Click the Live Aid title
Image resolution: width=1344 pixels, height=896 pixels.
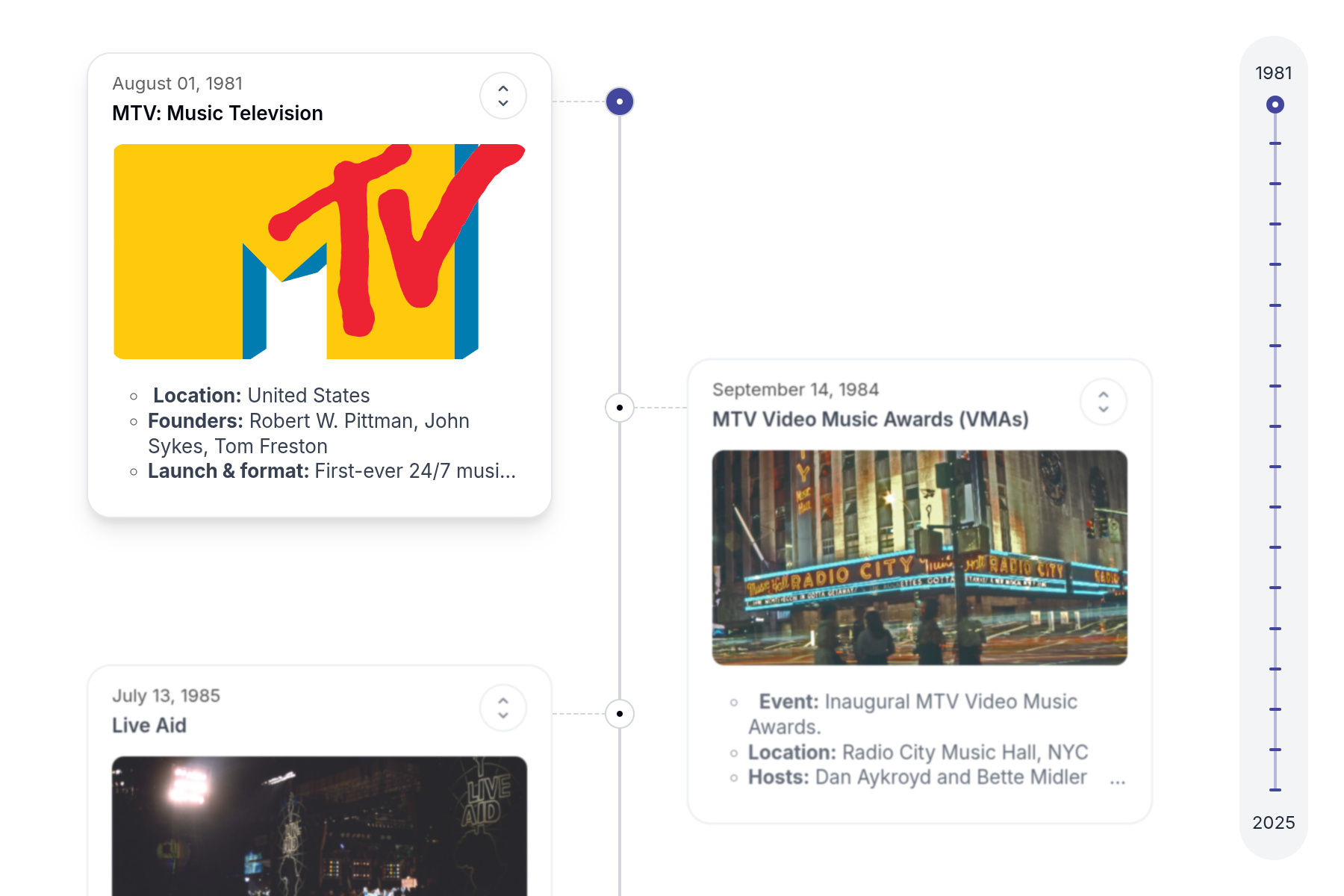tap(149, 726)
